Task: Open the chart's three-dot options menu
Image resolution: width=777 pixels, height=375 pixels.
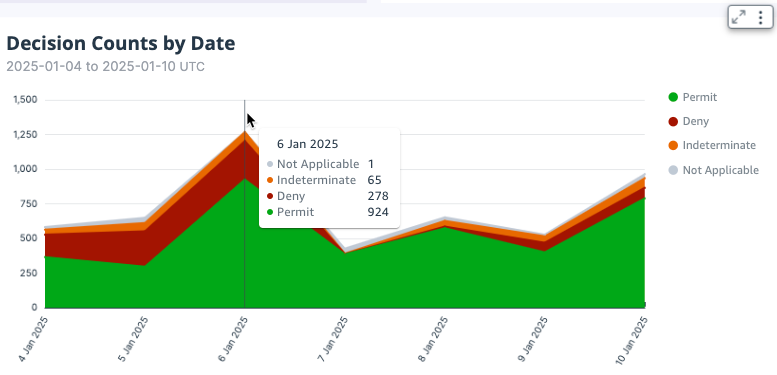Action: click(x=761, y=18)
